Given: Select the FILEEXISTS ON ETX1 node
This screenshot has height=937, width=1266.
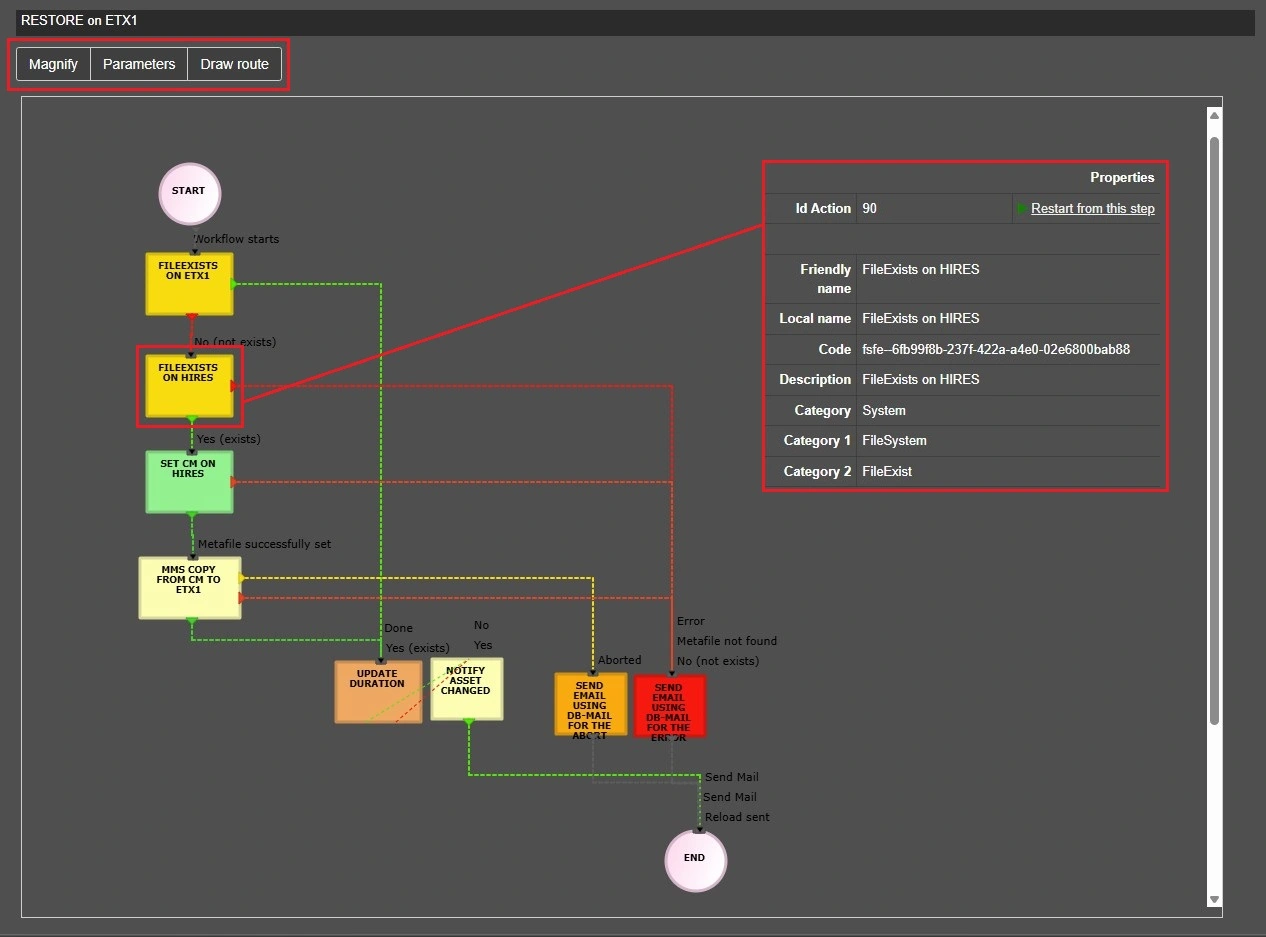Looking at the screenshot, I should (x=189, y=284).
